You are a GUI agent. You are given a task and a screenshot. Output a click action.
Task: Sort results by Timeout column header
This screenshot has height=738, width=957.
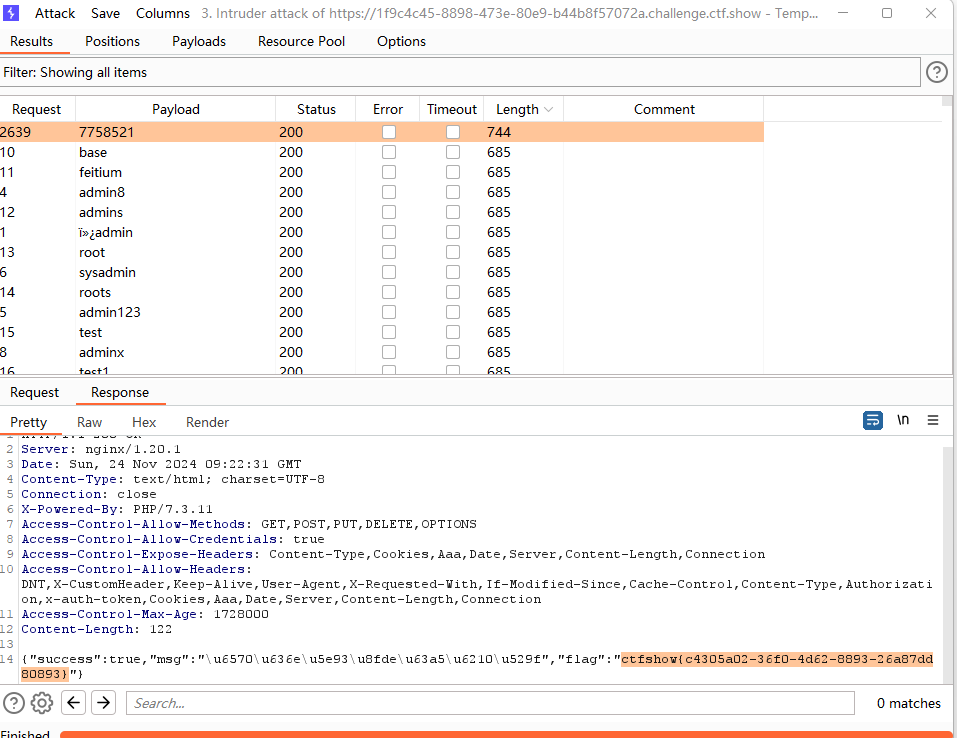(x=452, y=109)
